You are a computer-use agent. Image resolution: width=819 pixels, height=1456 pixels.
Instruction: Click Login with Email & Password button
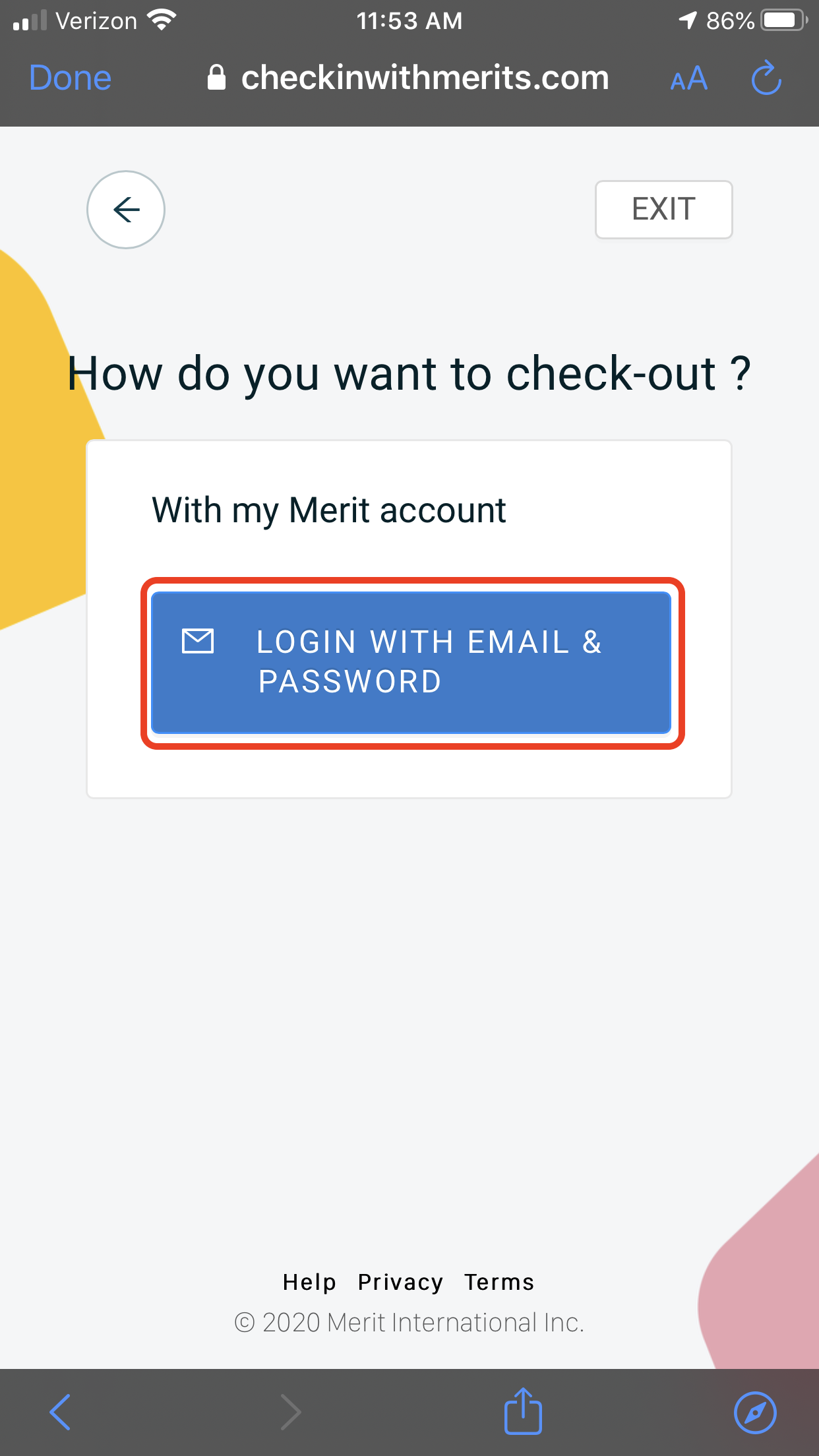411,662
